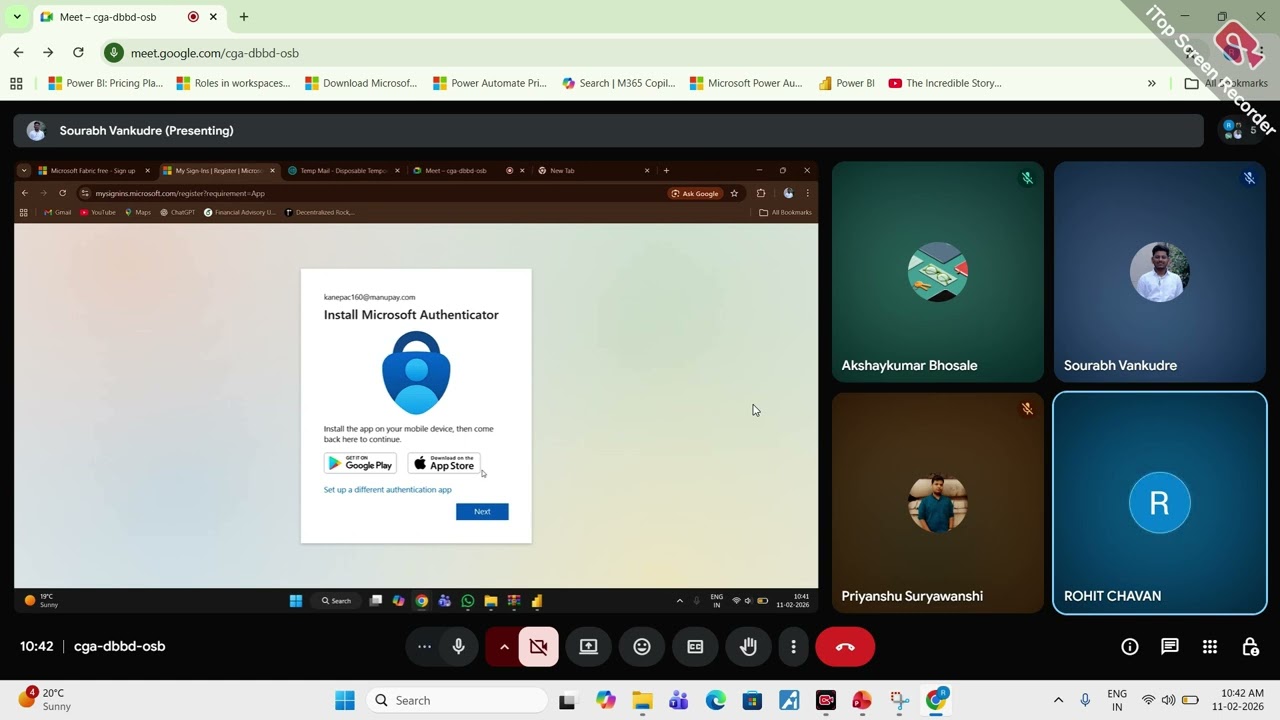Open Chrome apps grid in bookmarks bar
This screenshot has height=720, width=1280.
click(16, 83)
